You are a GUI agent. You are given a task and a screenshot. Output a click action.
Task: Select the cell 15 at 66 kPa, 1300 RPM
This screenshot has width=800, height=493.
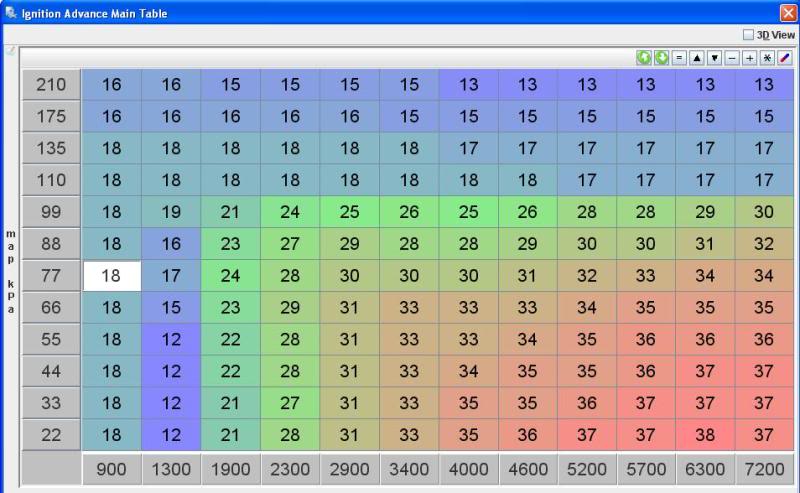coord(171,308)
